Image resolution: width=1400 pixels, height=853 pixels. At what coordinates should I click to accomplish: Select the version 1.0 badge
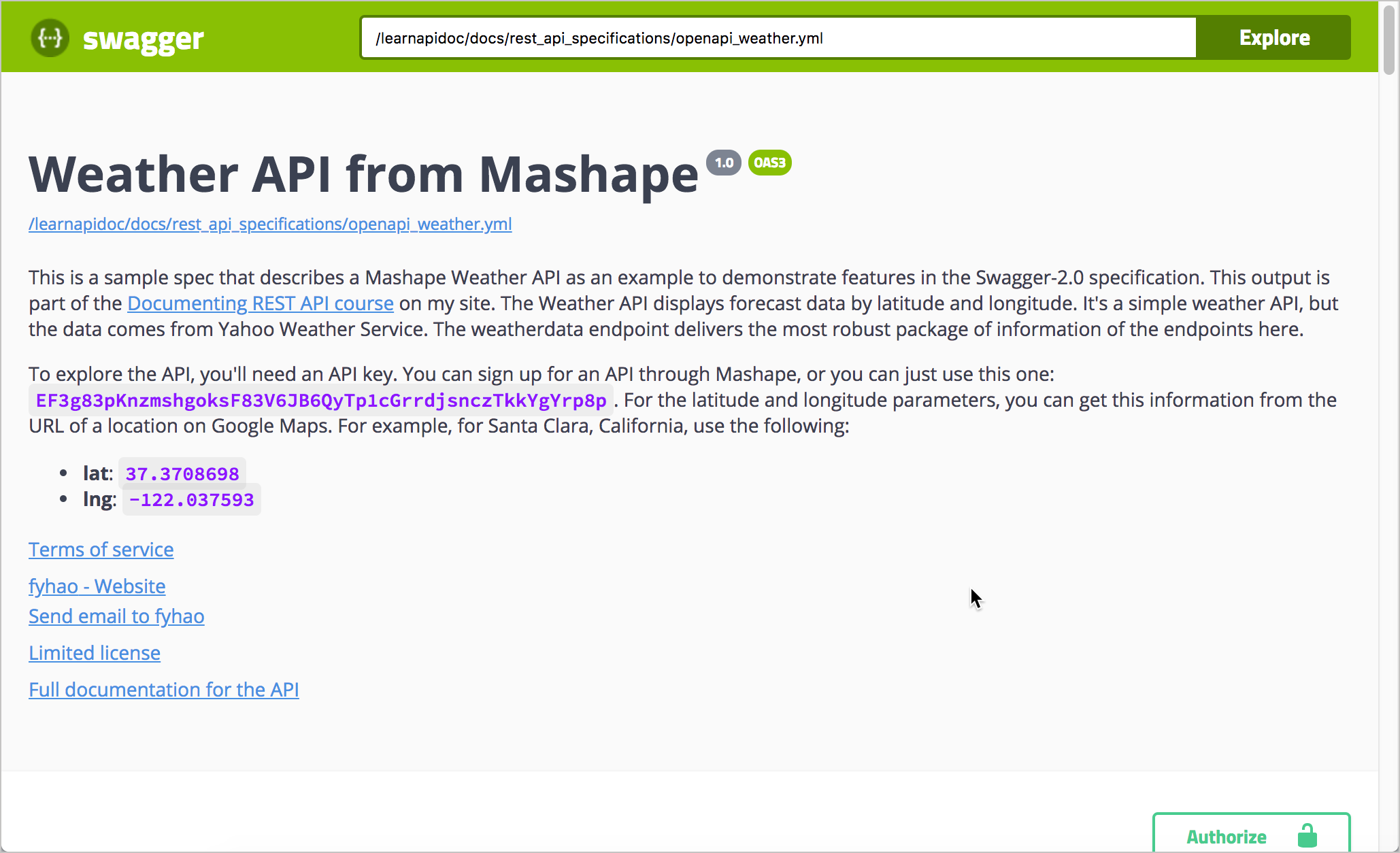click(723, 163)
